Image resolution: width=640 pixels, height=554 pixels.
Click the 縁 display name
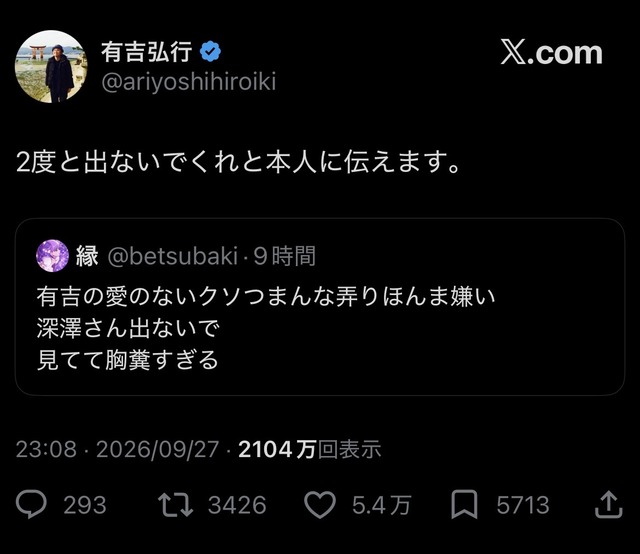87,256
